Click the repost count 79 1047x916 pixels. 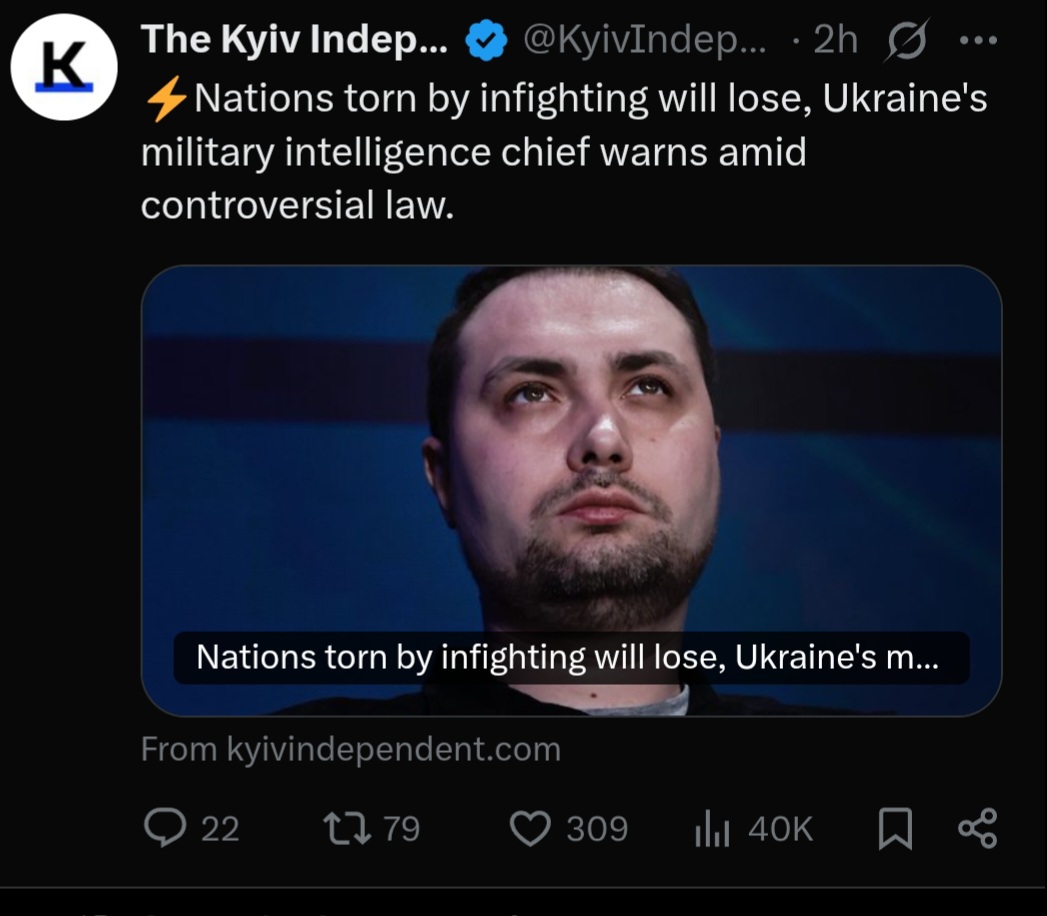click(401, 829)
